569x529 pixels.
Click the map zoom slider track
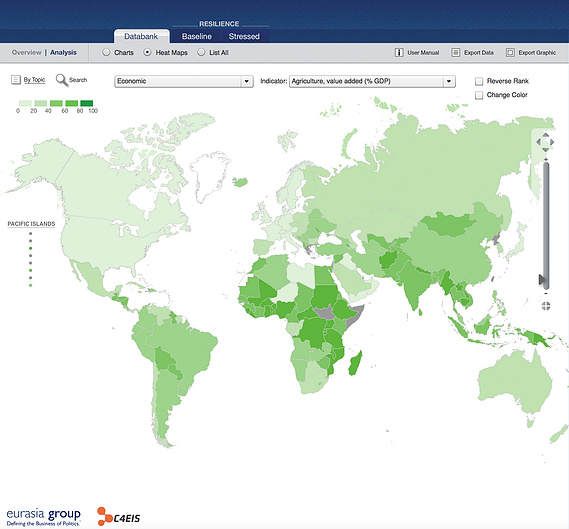tap(546, 225)
